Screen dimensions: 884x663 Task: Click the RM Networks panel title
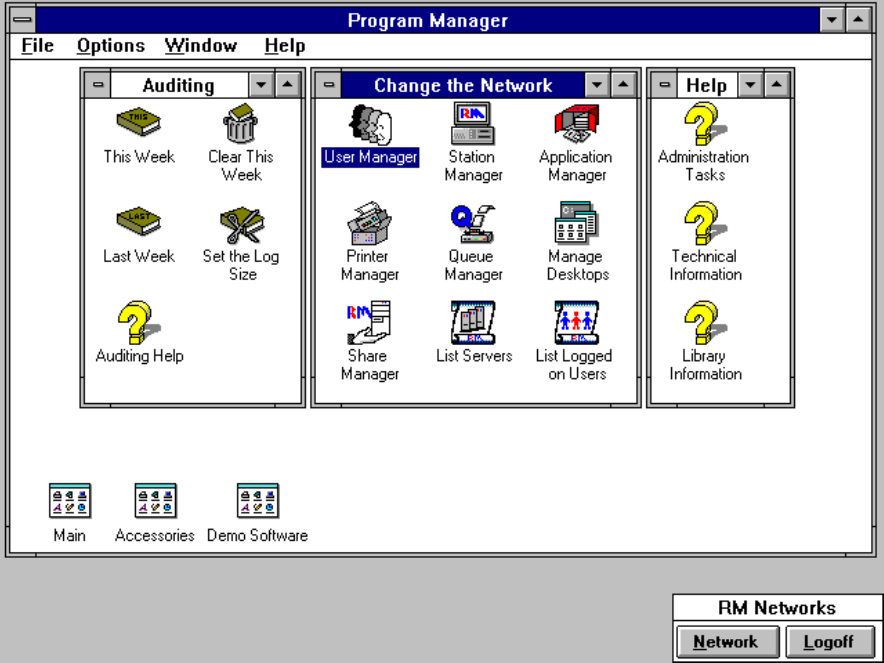777,608
